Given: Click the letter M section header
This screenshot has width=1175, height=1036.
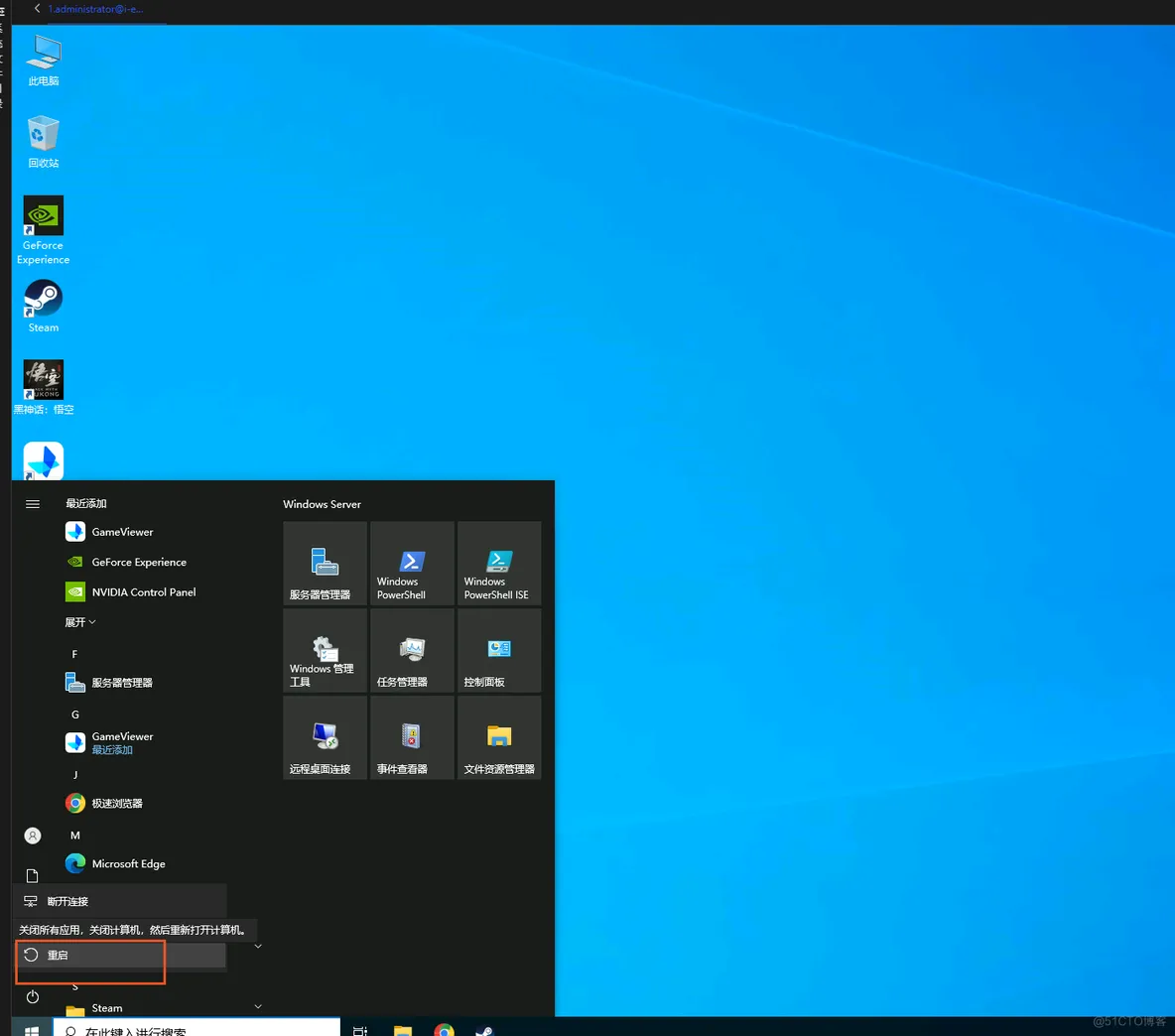Looking at the screenshot, I should tap(75, 836).
